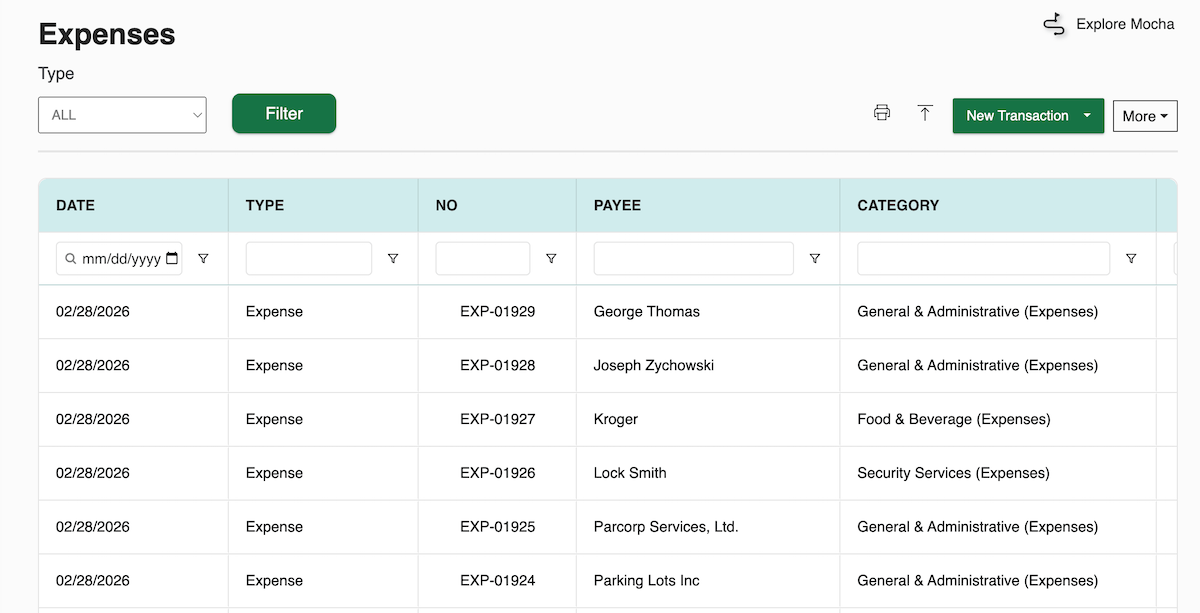Click the filter funnel in Date column
The width and height of the screenshot is (1200, 613).
[x=203, y=258]
